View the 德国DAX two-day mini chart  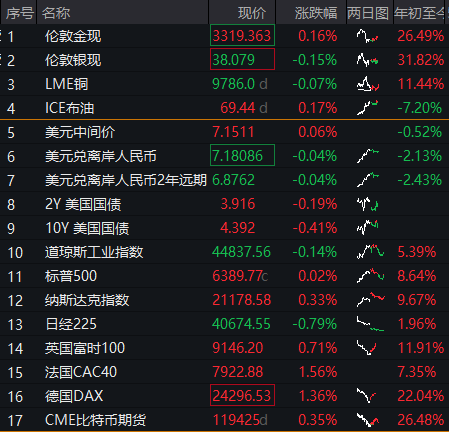(x=366, y=396)
